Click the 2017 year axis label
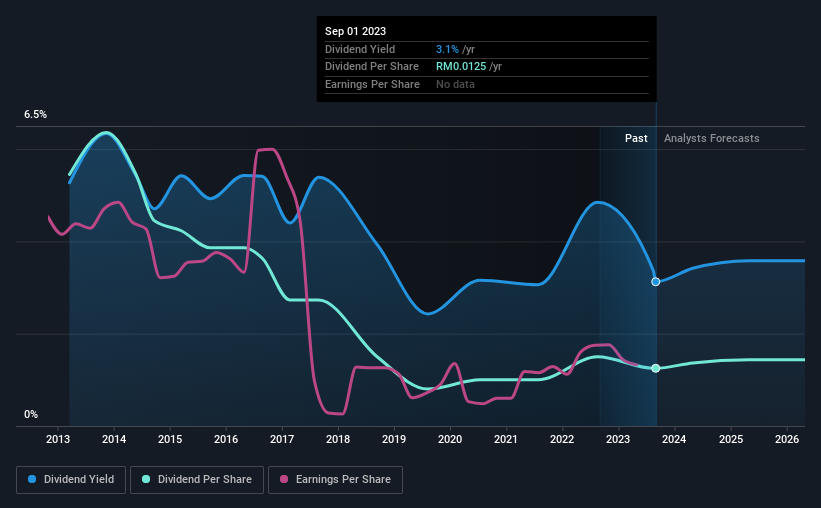 (282, 439)
